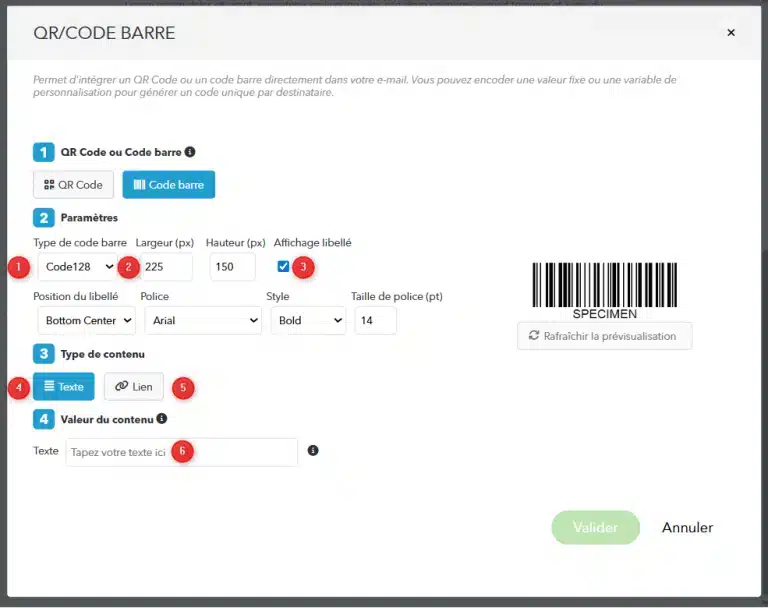Click the QR/CODE BARRE dialog title
The image size is (768, 608).
click(104, 33)
